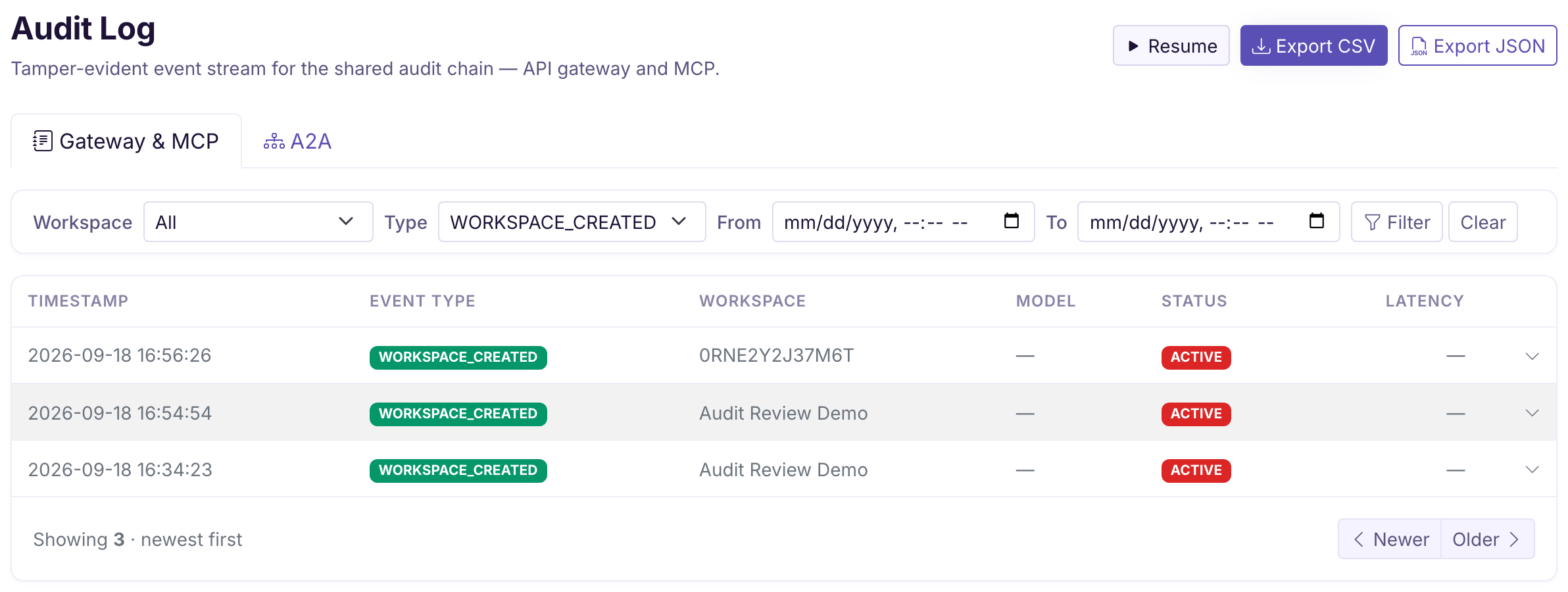The image size is (1568, 592).
Task: Open the Workspace dropdown set to All
Action: coord(258,222)
